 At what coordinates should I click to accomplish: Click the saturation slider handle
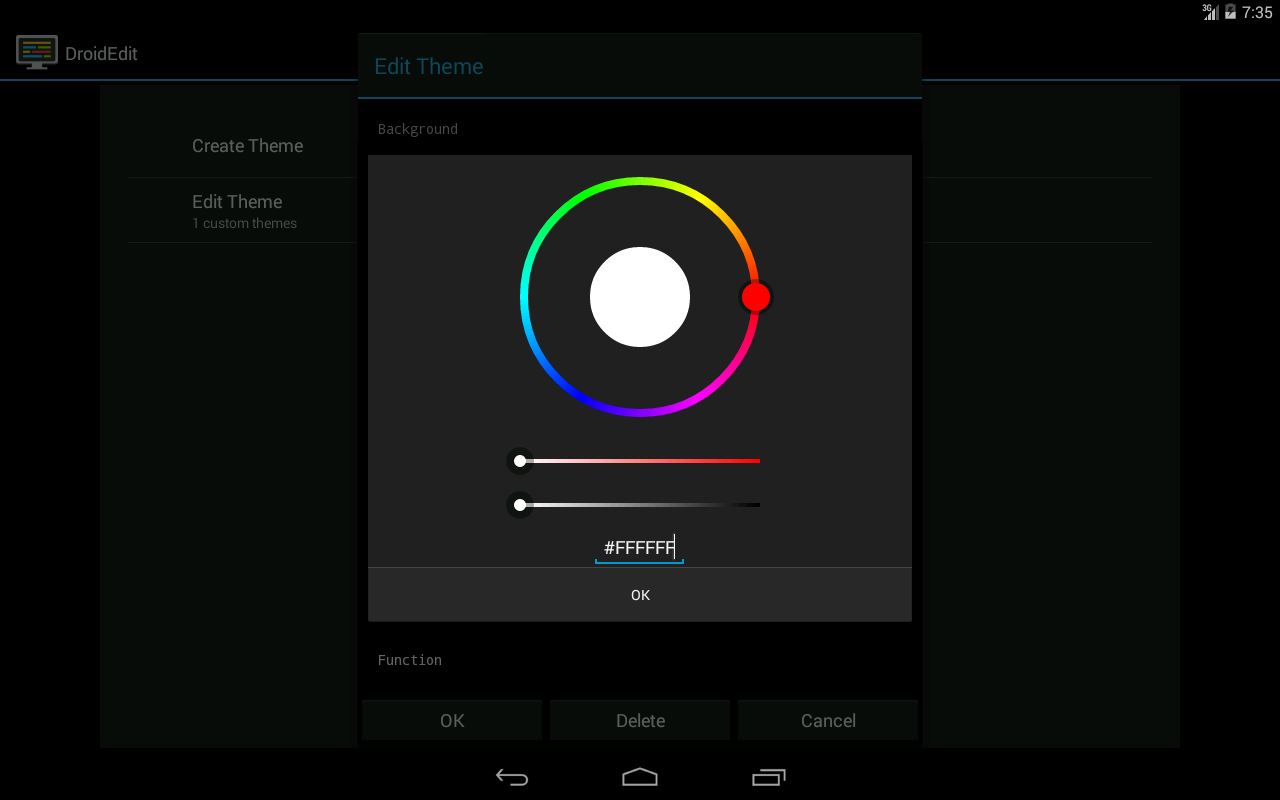pyautogui.click(x=520, y=461)
